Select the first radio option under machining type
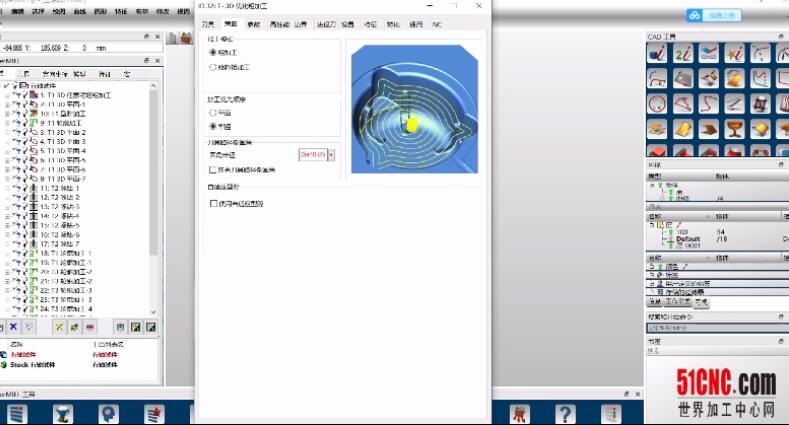This screenshot has width=789, height=425. pos(212,52)
